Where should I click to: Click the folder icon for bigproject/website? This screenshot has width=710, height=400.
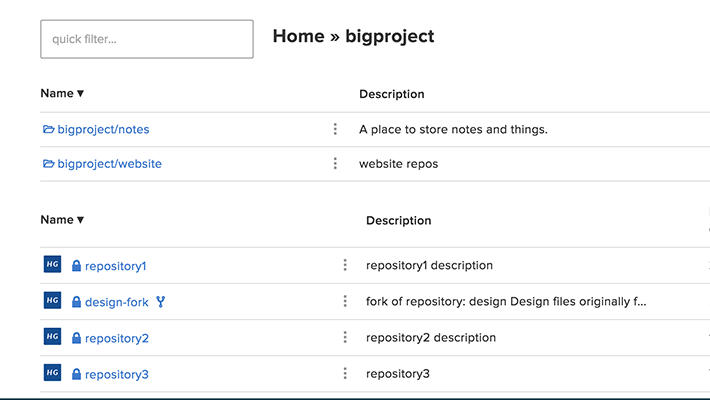pyautogui.click(x=48, y=164)
